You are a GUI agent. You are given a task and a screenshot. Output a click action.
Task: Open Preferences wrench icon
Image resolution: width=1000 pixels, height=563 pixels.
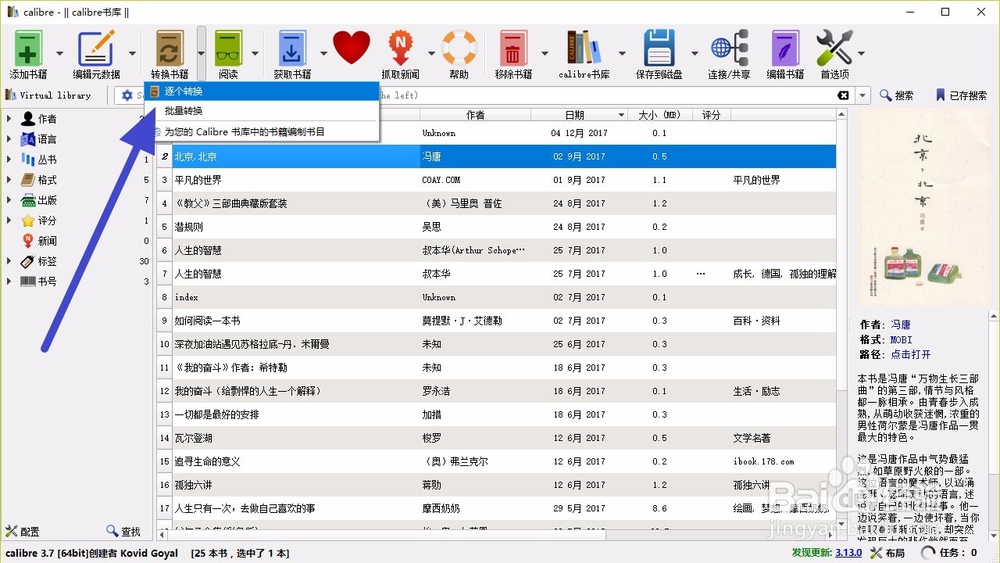coord(834,48)
